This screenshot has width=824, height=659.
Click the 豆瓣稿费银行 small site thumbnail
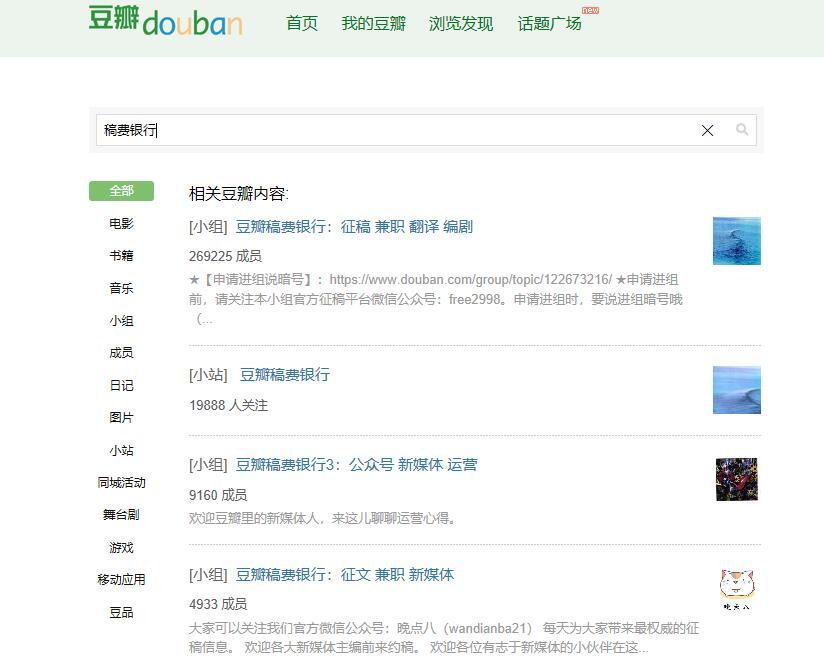click(x=736, y=389)
